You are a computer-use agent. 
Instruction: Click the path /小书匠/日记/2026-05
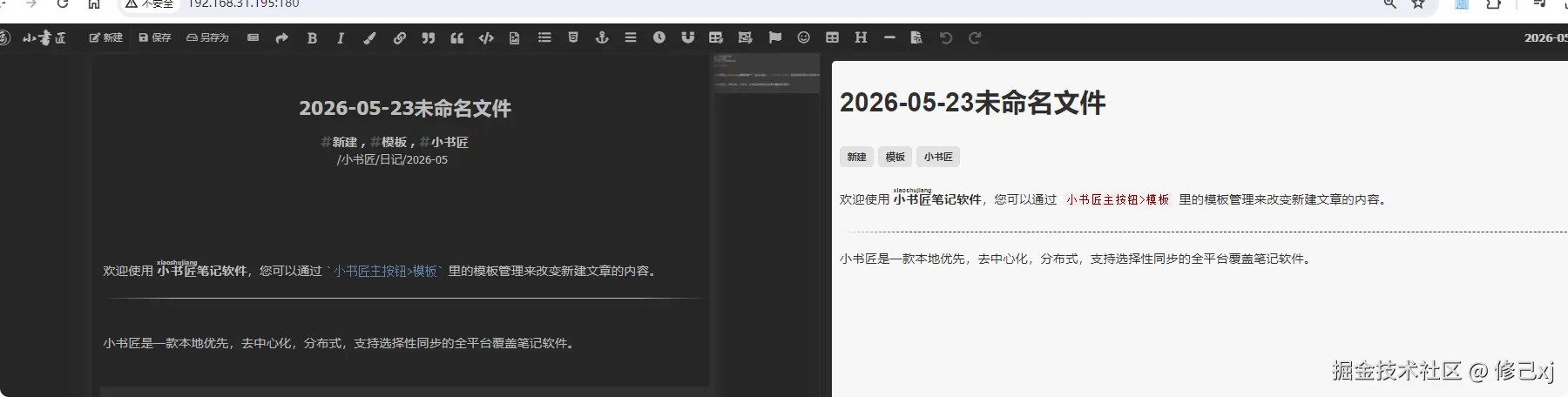click(x=392, y=159)
